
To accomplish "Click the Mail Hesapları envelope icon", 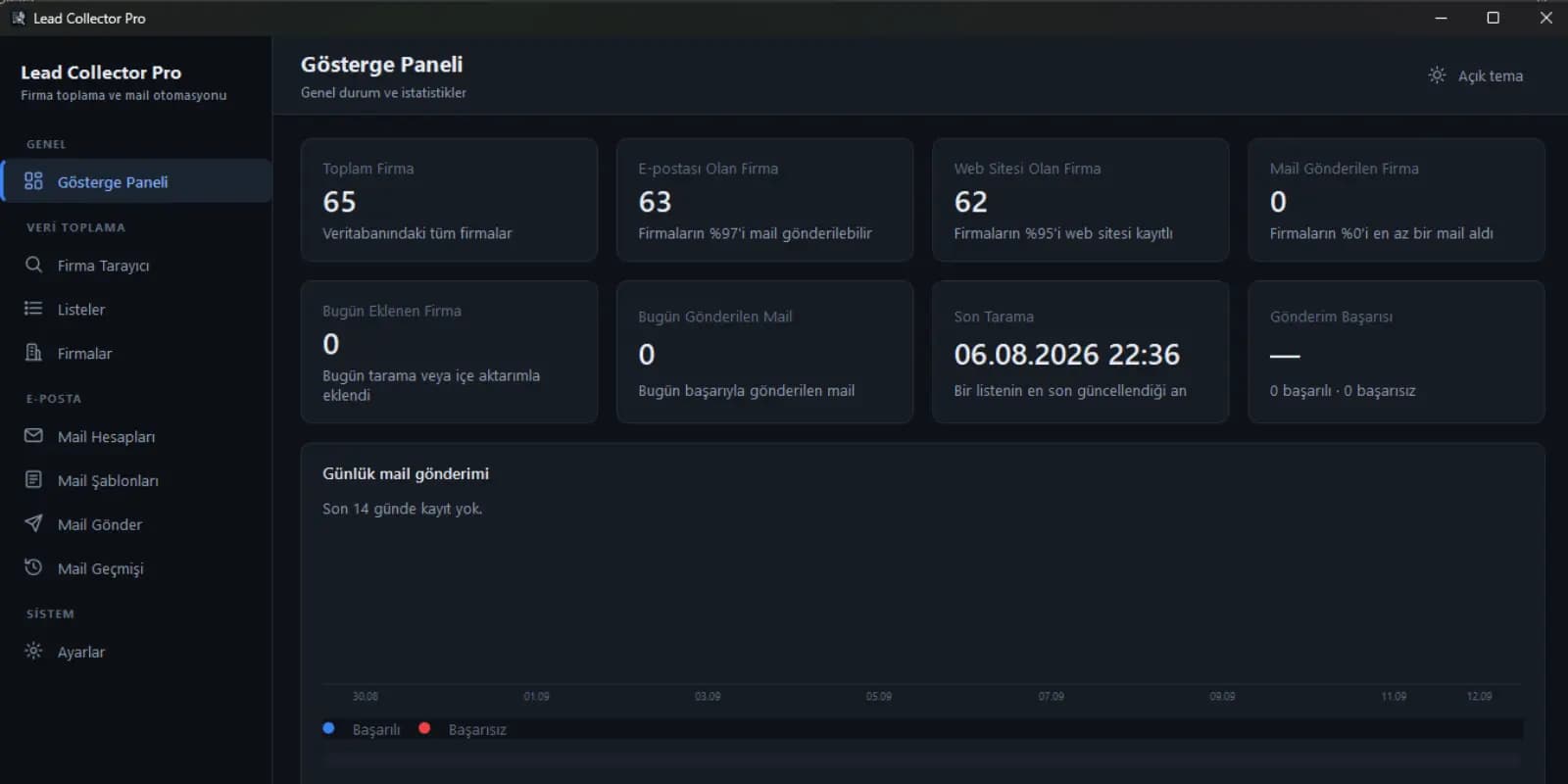I will pyautogui.click(x=33, y=436).
